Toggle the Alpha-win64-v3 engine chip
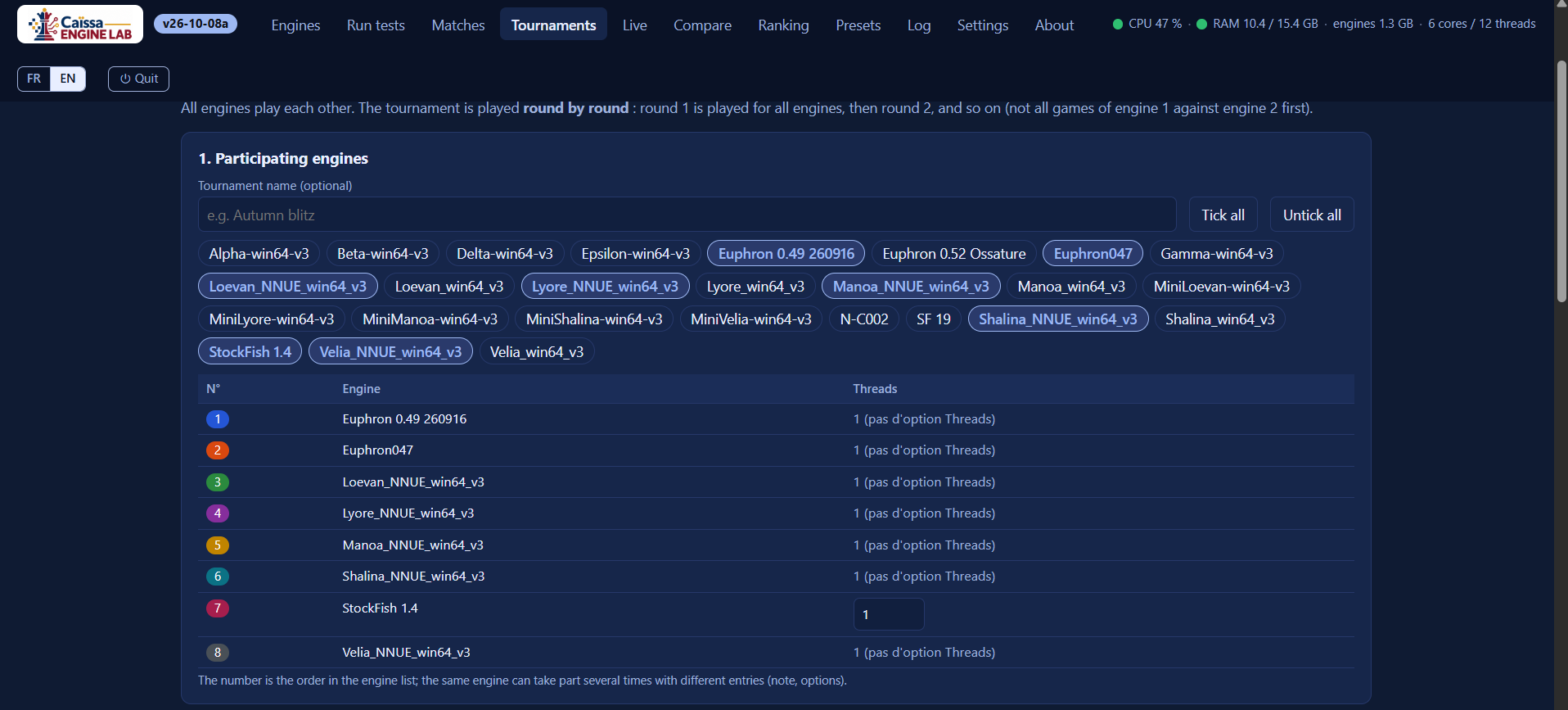The image size is (1568, 710). pos(259,254)
